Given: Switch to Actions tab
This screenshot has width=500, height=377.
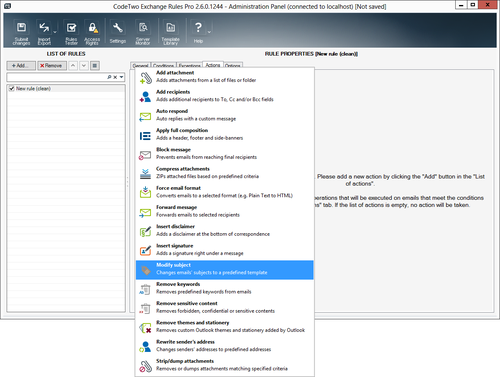Looking at the screenshot, I should (x=213, y=65).
